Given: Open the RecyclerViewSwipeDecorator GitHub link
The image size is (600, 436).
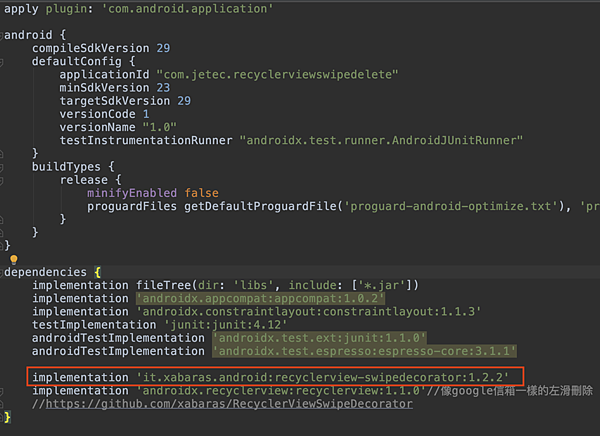Looking at the screenshot, I should [x=229, y=404].
